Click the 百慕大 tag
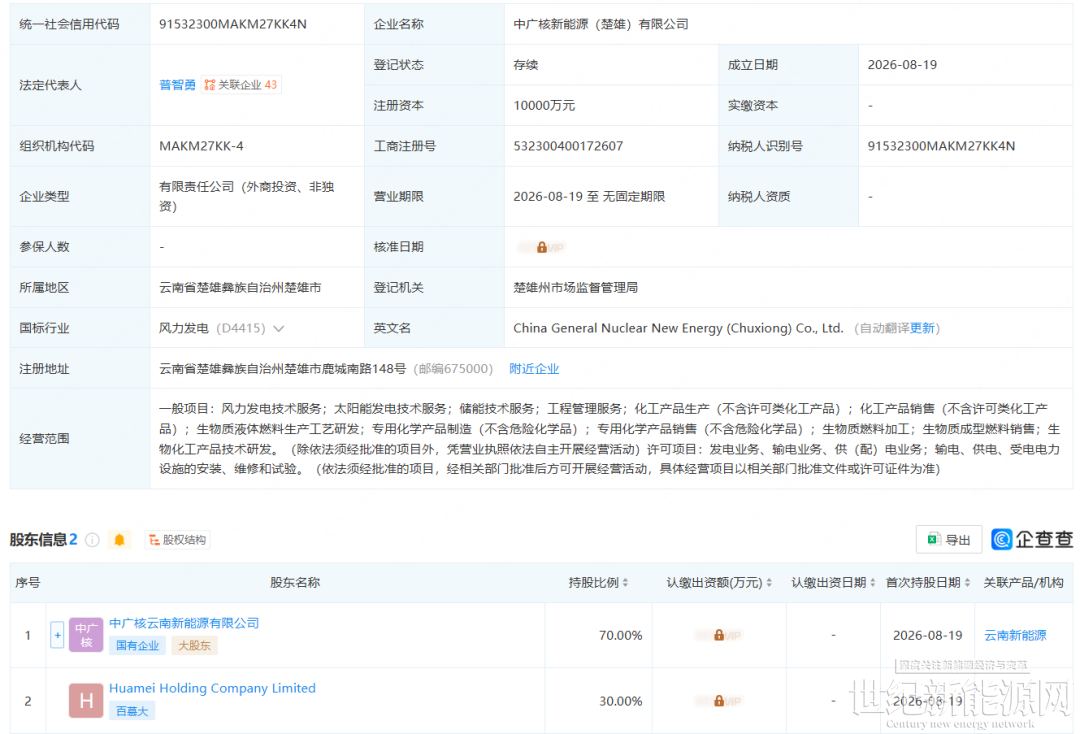Viewport: 1080px width, 734px height. point(132,711)
